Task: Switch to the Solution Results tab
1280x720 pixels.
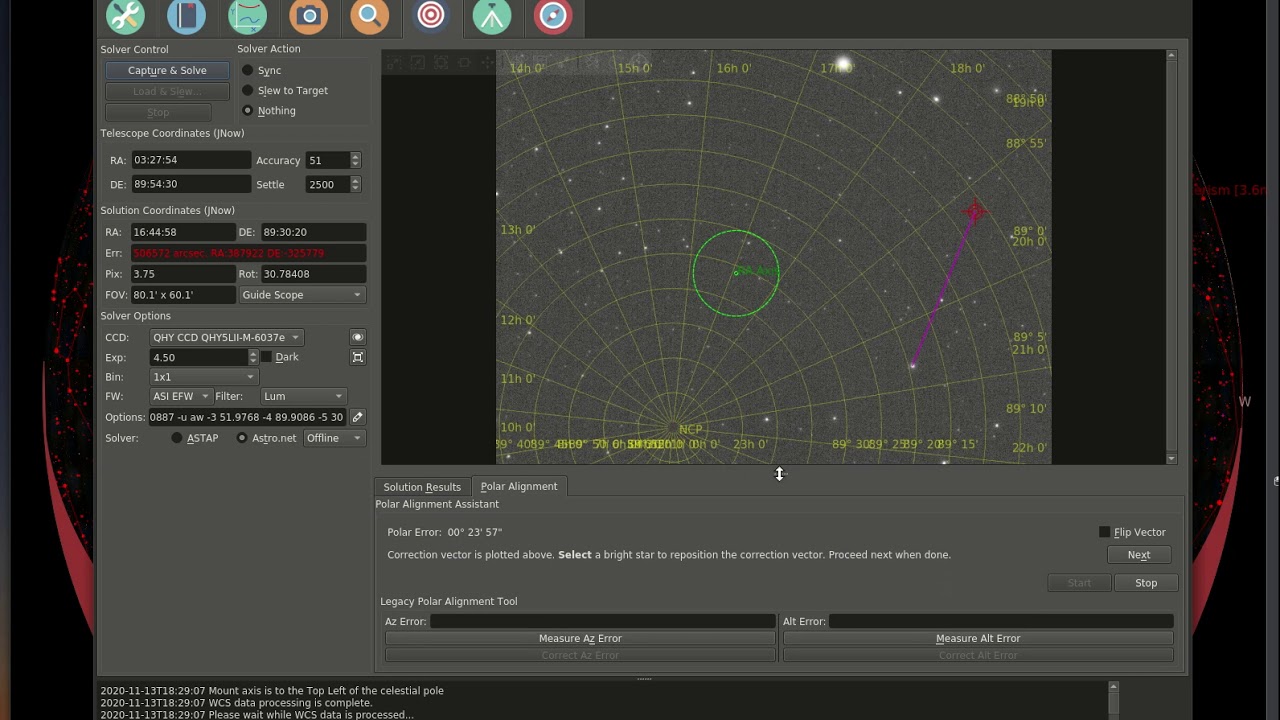Action: tap(422, 487)
